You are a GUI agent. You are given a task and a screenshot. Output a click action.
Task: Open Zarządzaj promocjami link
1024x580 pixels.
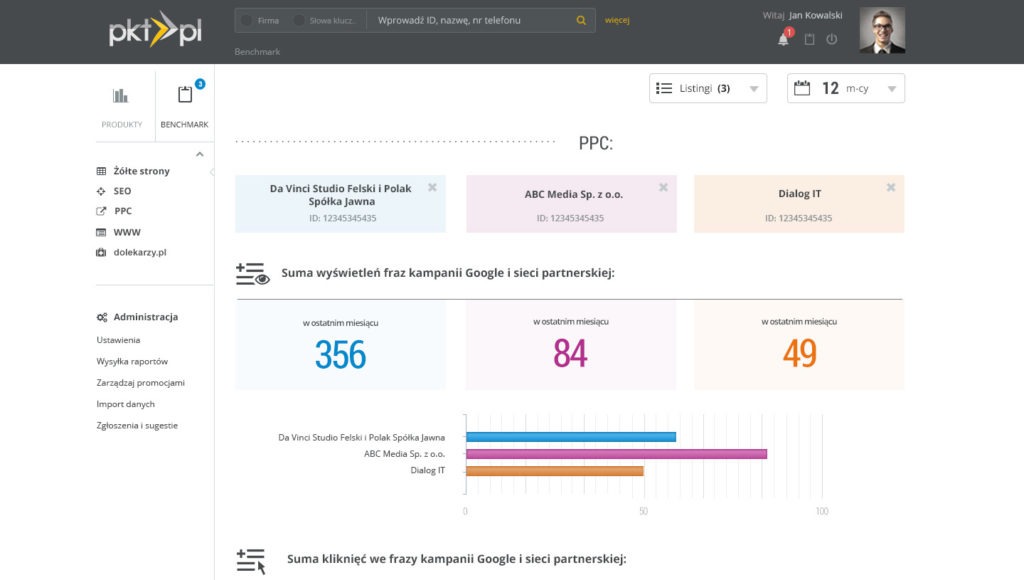(140, 383)
